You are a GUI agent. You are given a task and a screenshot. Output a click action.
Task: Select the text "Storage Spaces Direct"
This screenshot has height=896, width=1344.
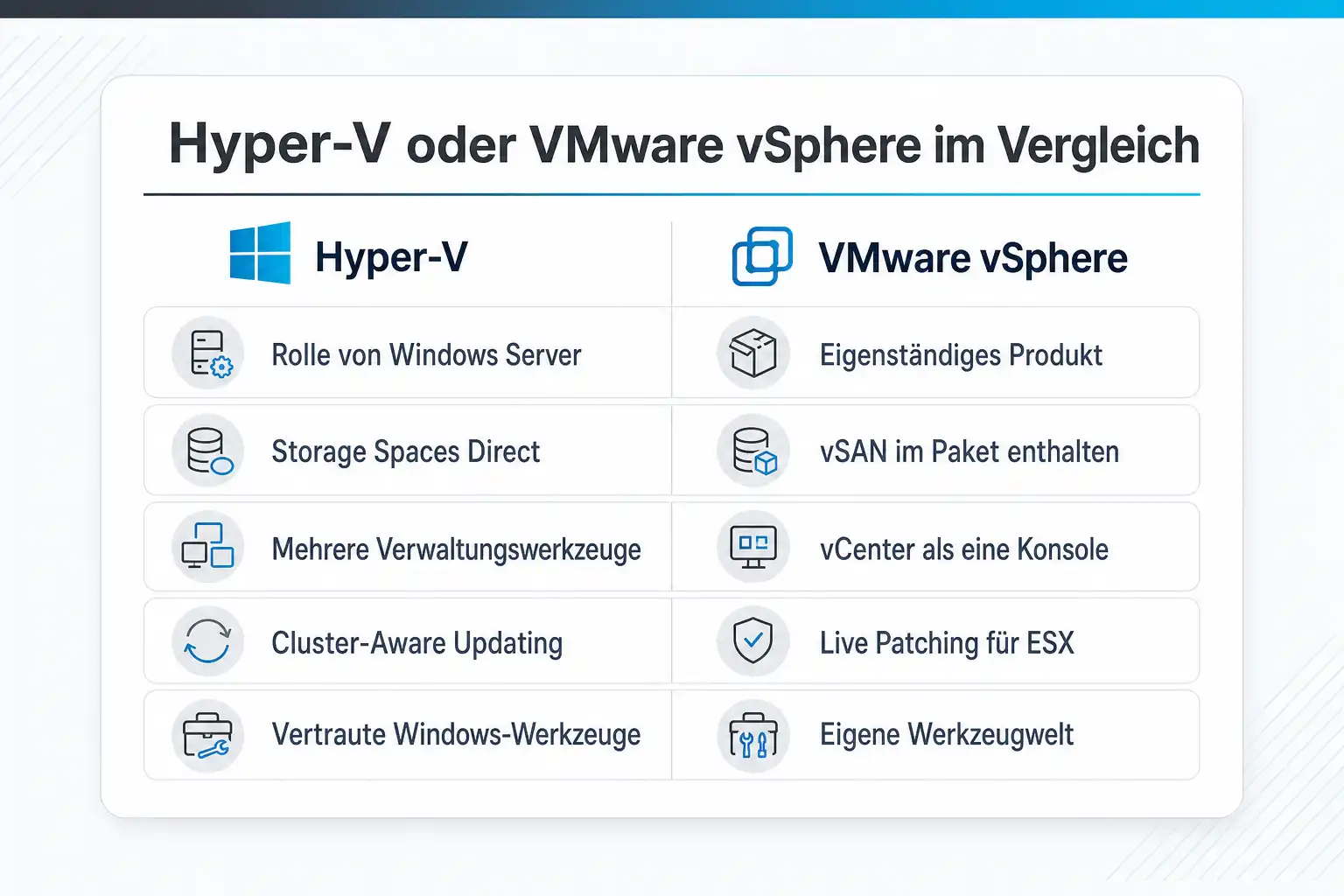[x=406, y=451]
